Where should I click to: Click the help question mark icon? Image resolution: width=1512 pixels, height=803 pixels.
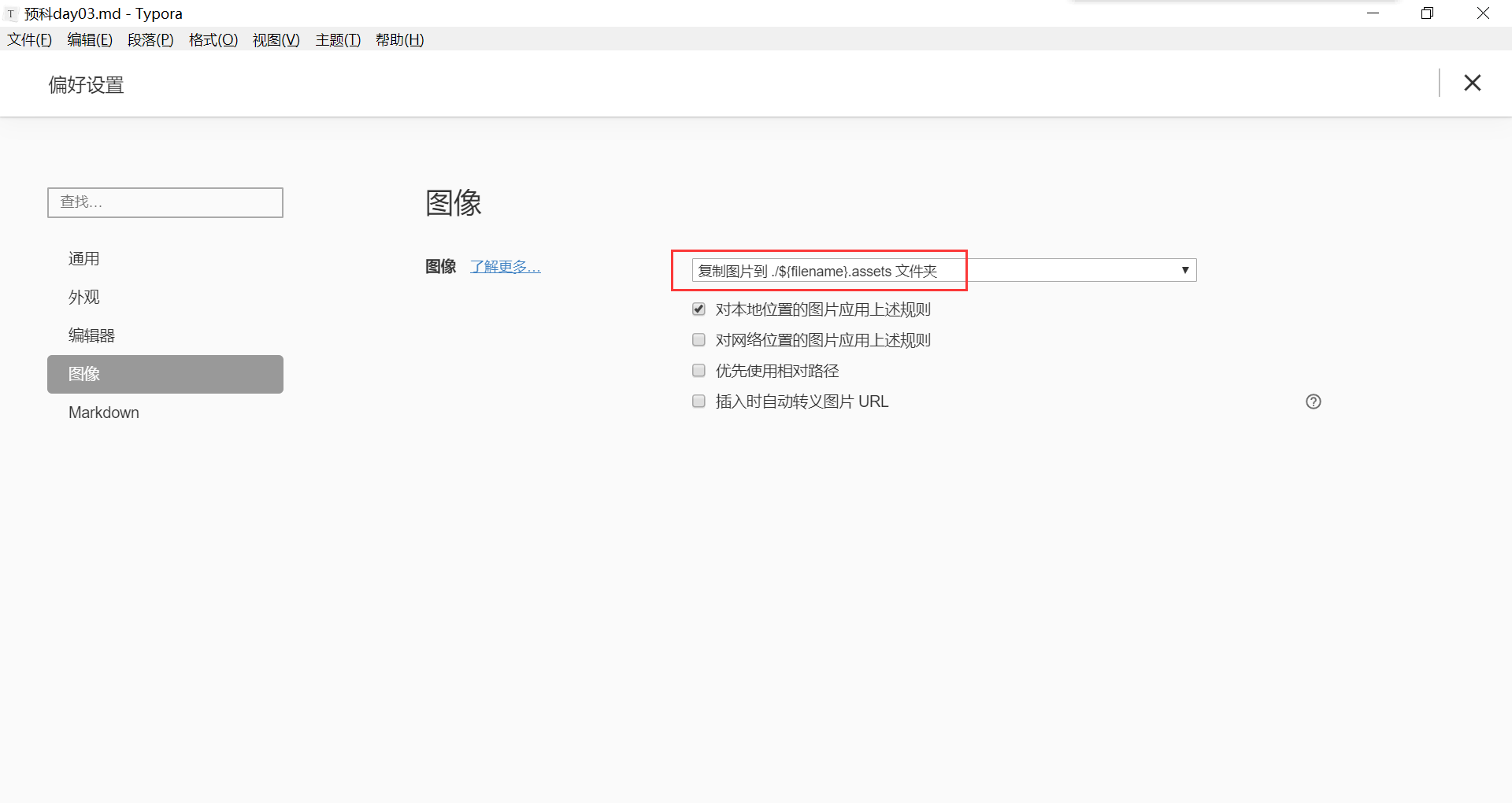tap(1313, 401)
